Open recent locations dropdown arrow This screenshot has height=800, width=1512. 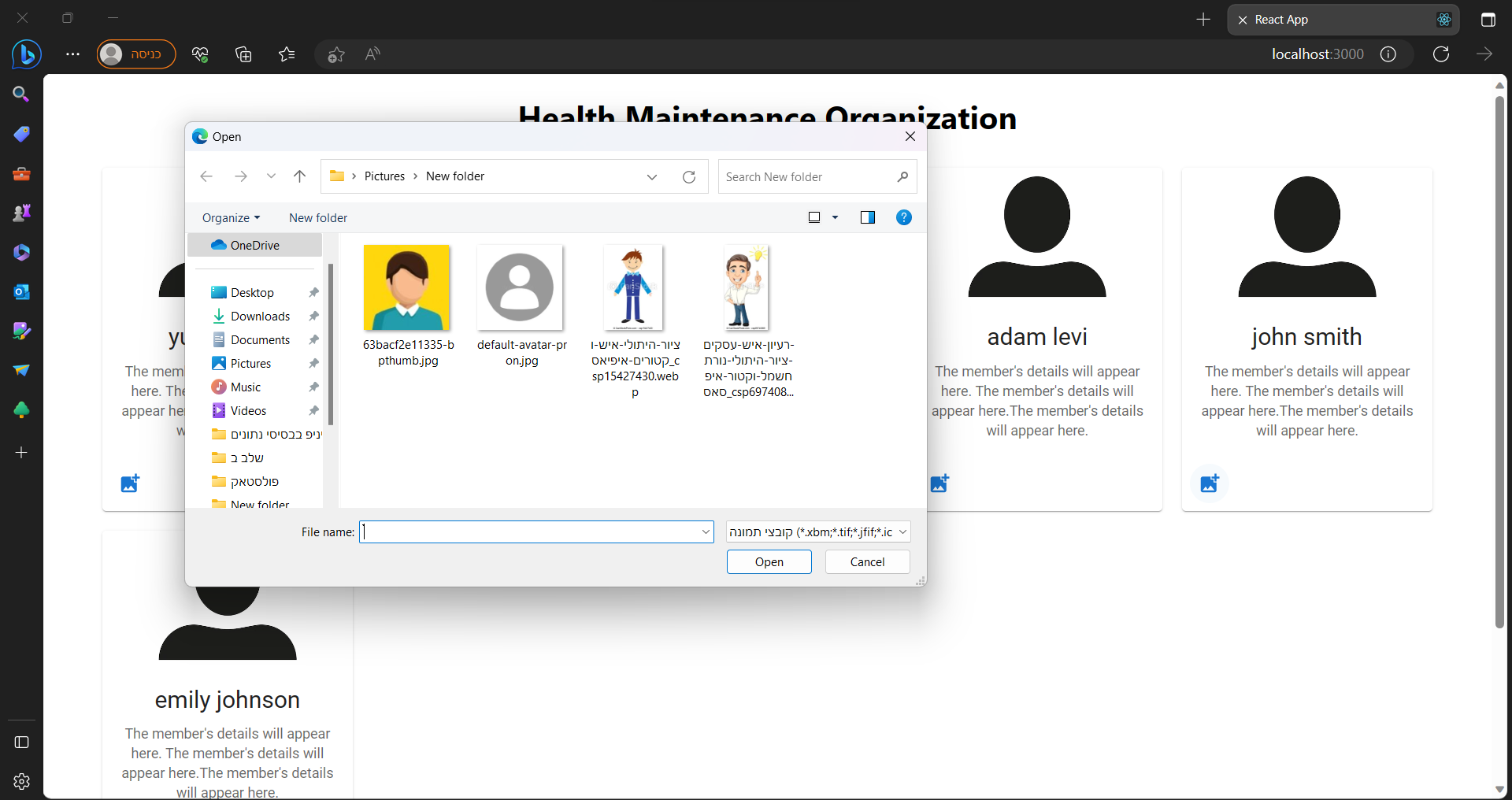click(x=271, y=176)
